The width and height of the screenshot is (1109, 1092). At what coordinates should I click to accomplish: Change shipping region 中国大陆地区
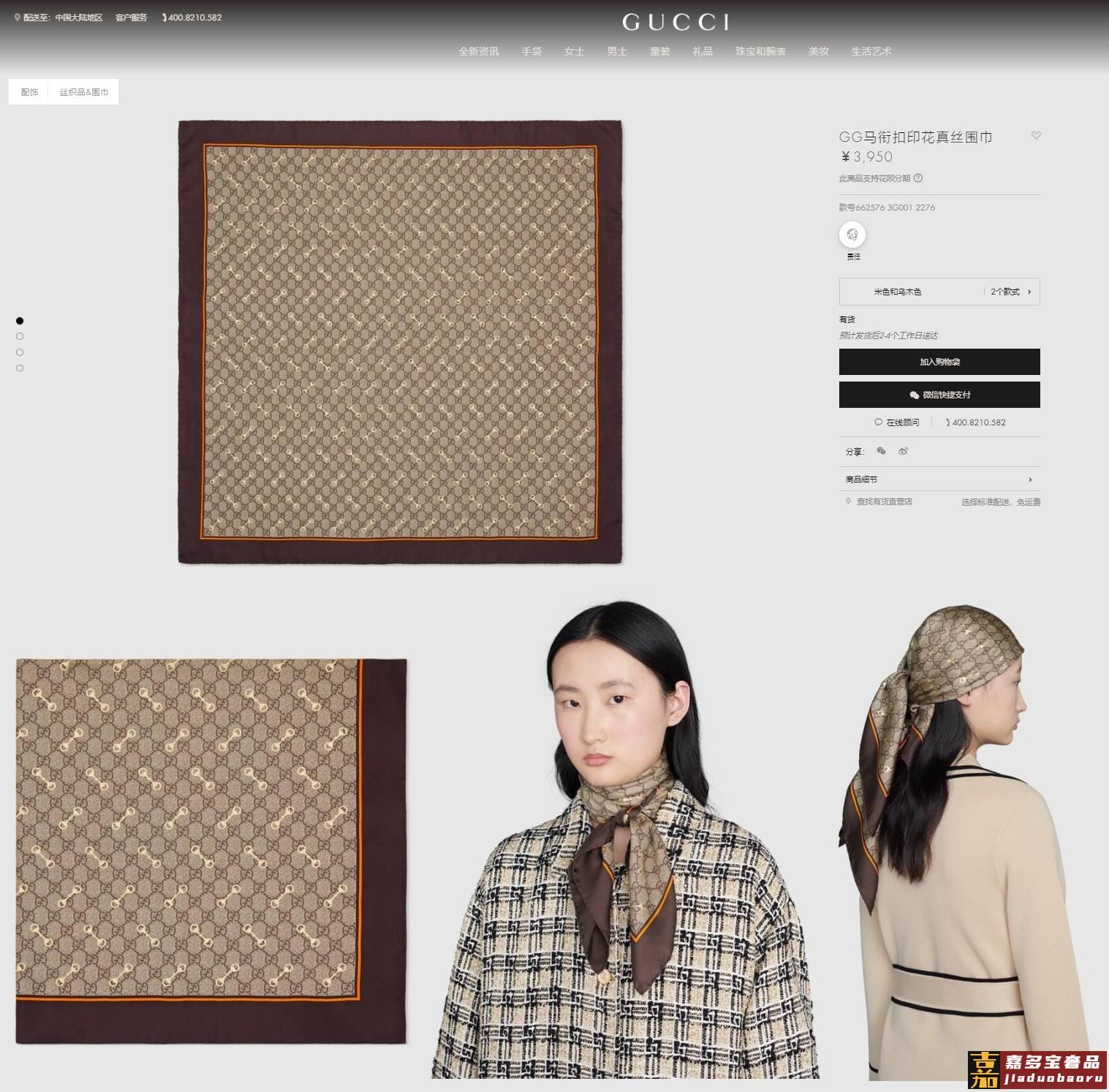tap(79, 18)
